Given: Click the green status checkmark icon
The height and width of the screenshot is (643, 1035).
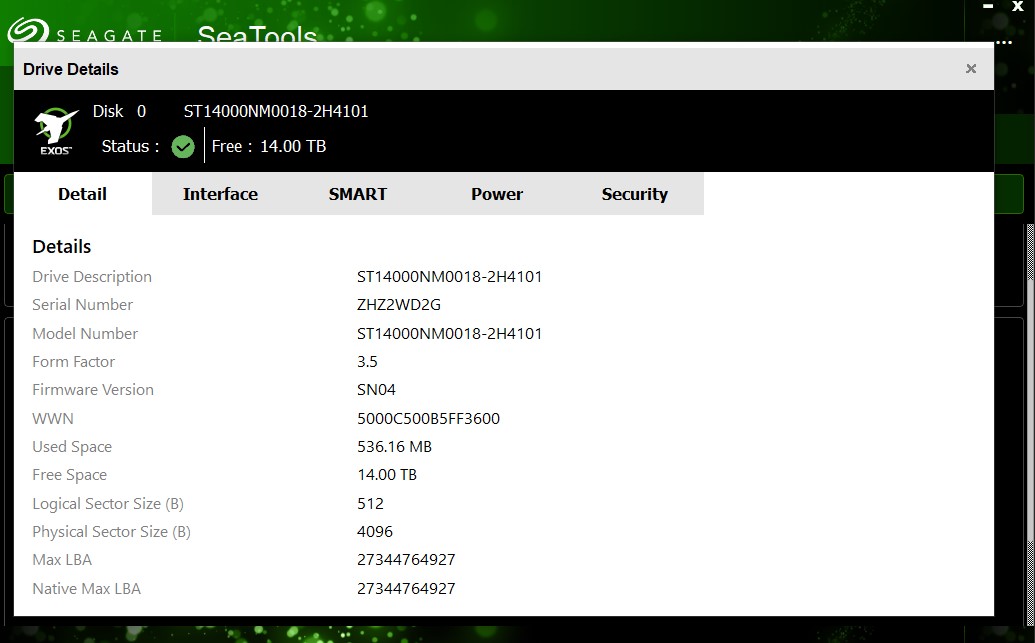Looking at the screenshot, I should tap(182, 147).
